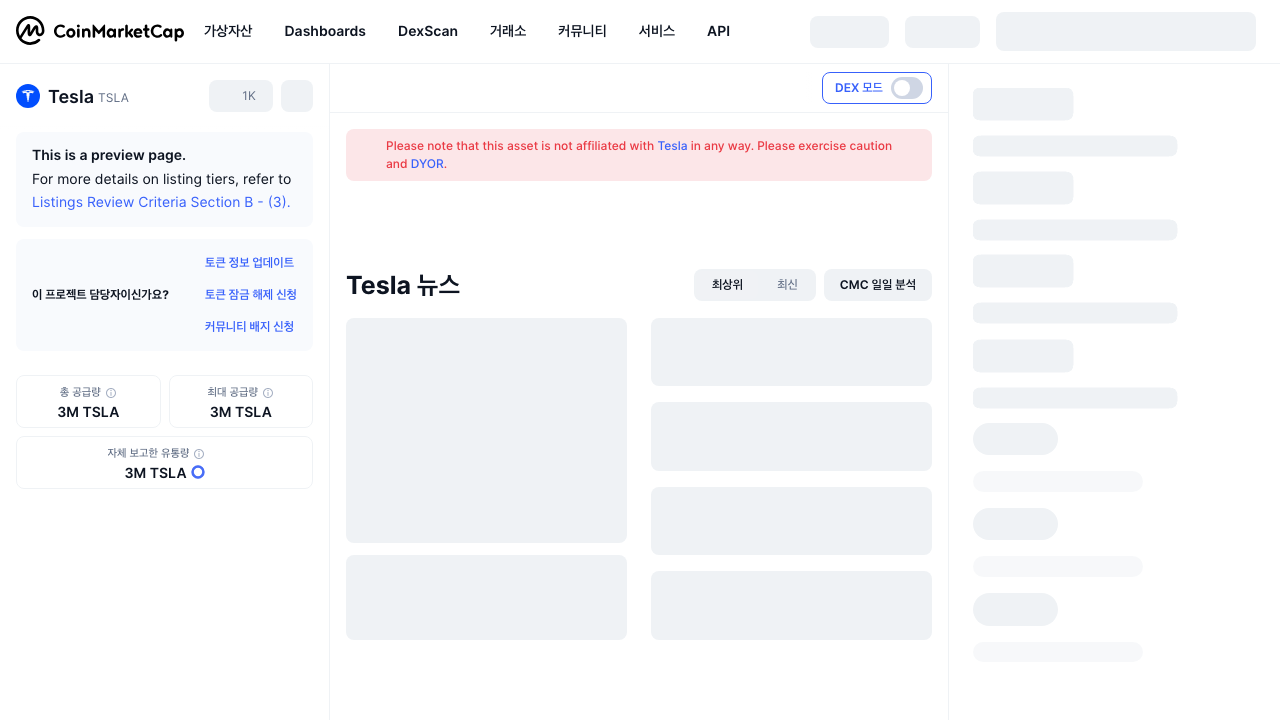Click the CMC 일일 분석 button
The width and height of the screenshot is (1280, 720).
click(x=878, y=285)
